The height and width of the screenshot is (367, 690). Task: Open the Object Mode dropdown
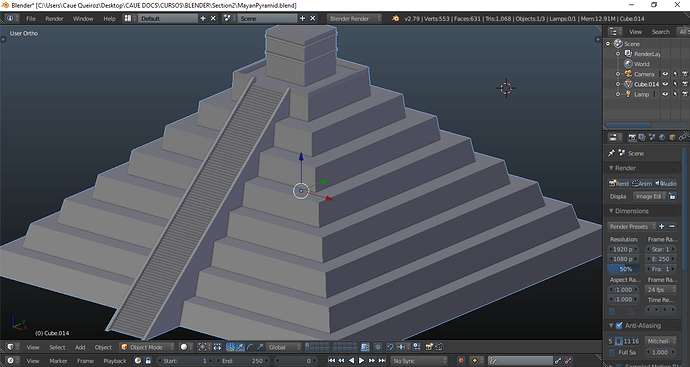coord(147,347)
